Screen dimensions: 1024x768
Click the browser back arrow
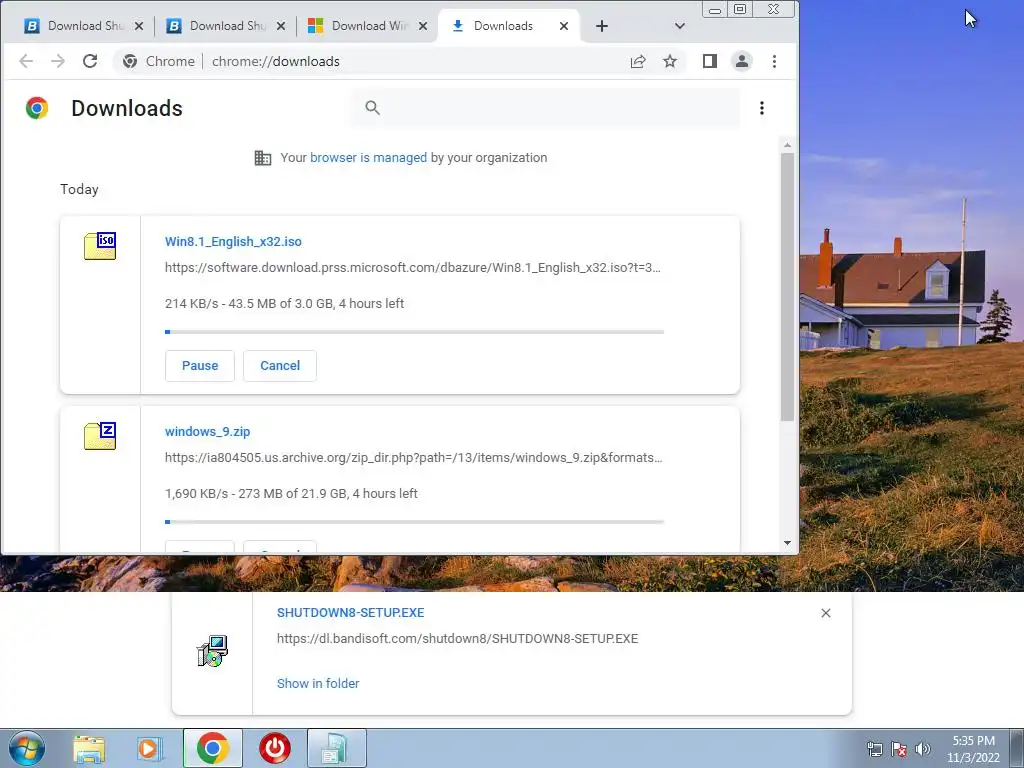(26, 61)
